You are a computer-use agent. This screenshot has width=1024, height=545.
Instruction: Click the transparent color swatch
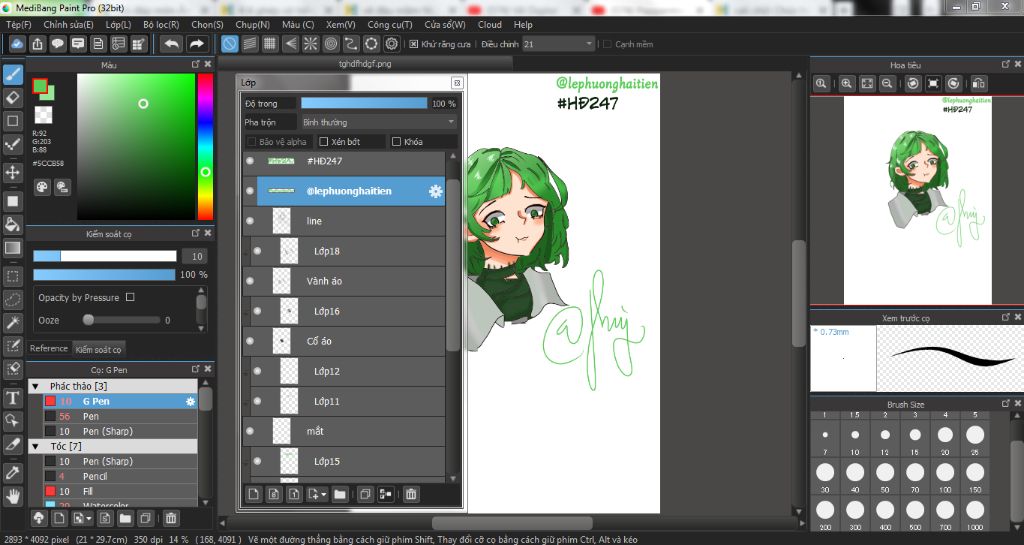(x=44, y=115)
